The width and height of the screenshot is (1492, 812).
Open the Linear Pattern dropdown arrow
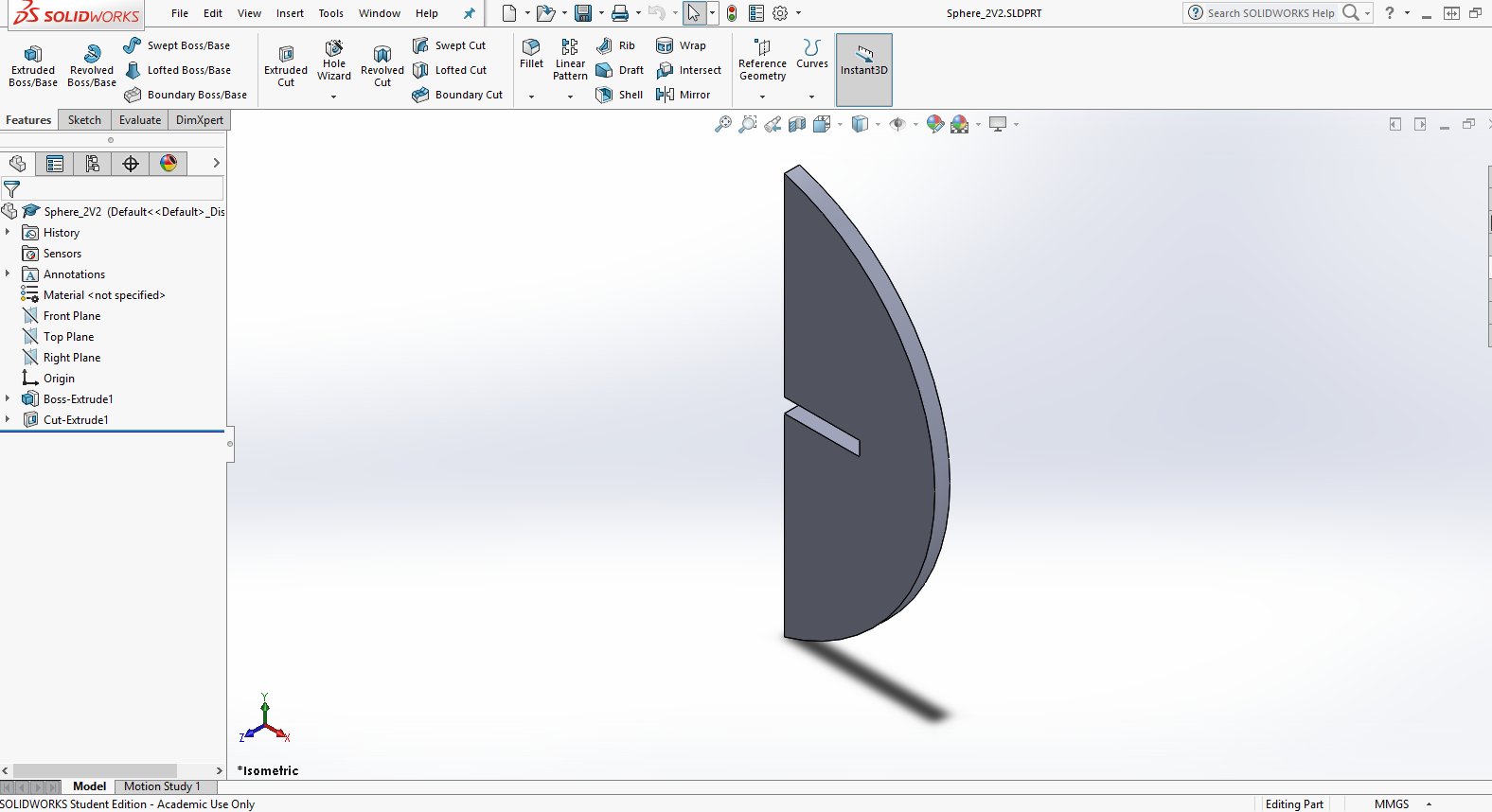pyautogui.click(x=570, y=97)
